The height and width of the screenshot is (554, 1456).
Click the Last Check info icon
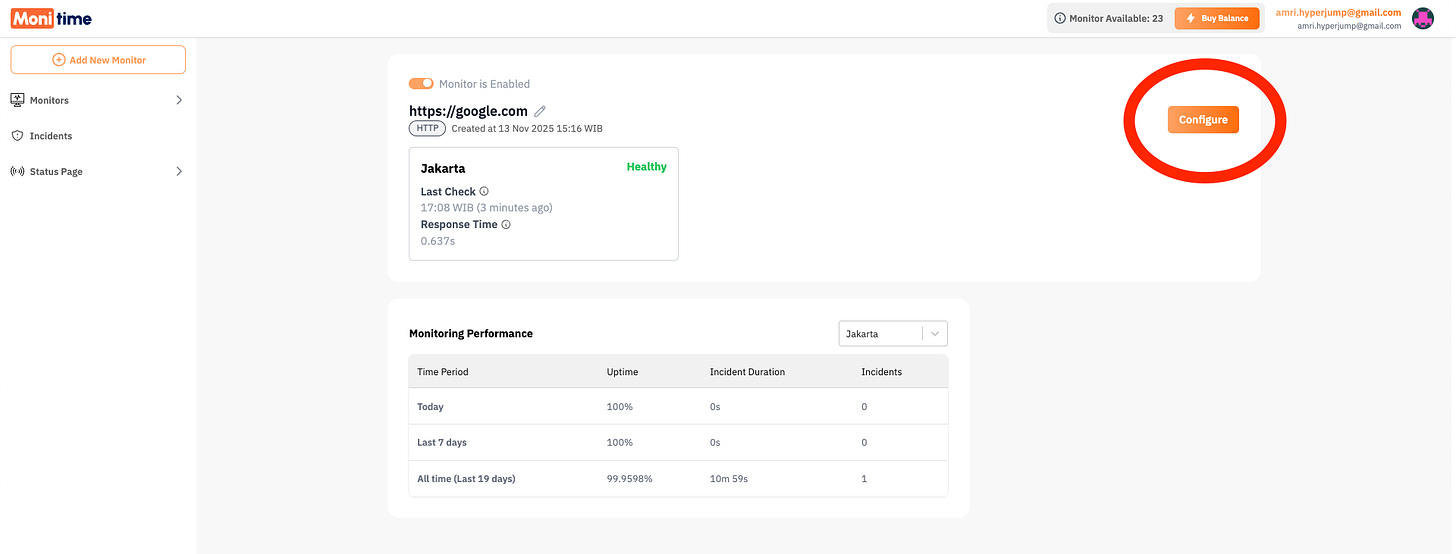coord(484,191)
